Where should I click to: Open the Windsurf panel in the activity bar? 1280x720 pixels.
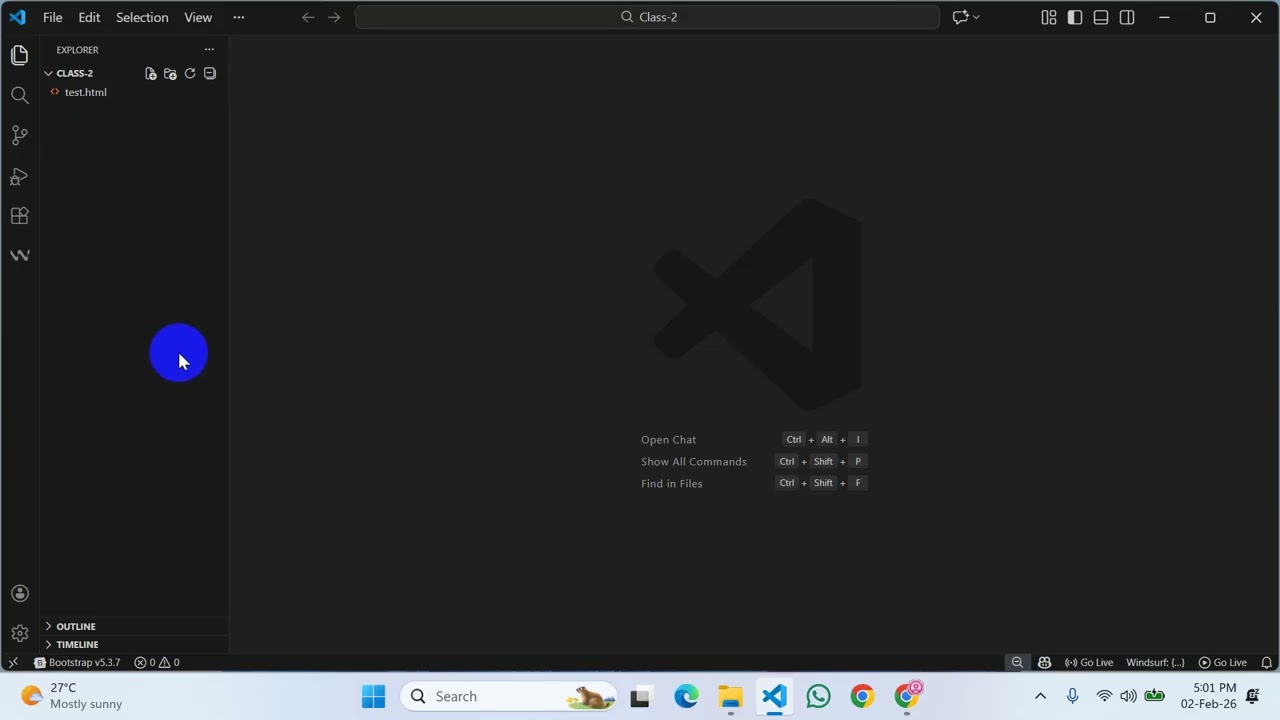(19, 255)
